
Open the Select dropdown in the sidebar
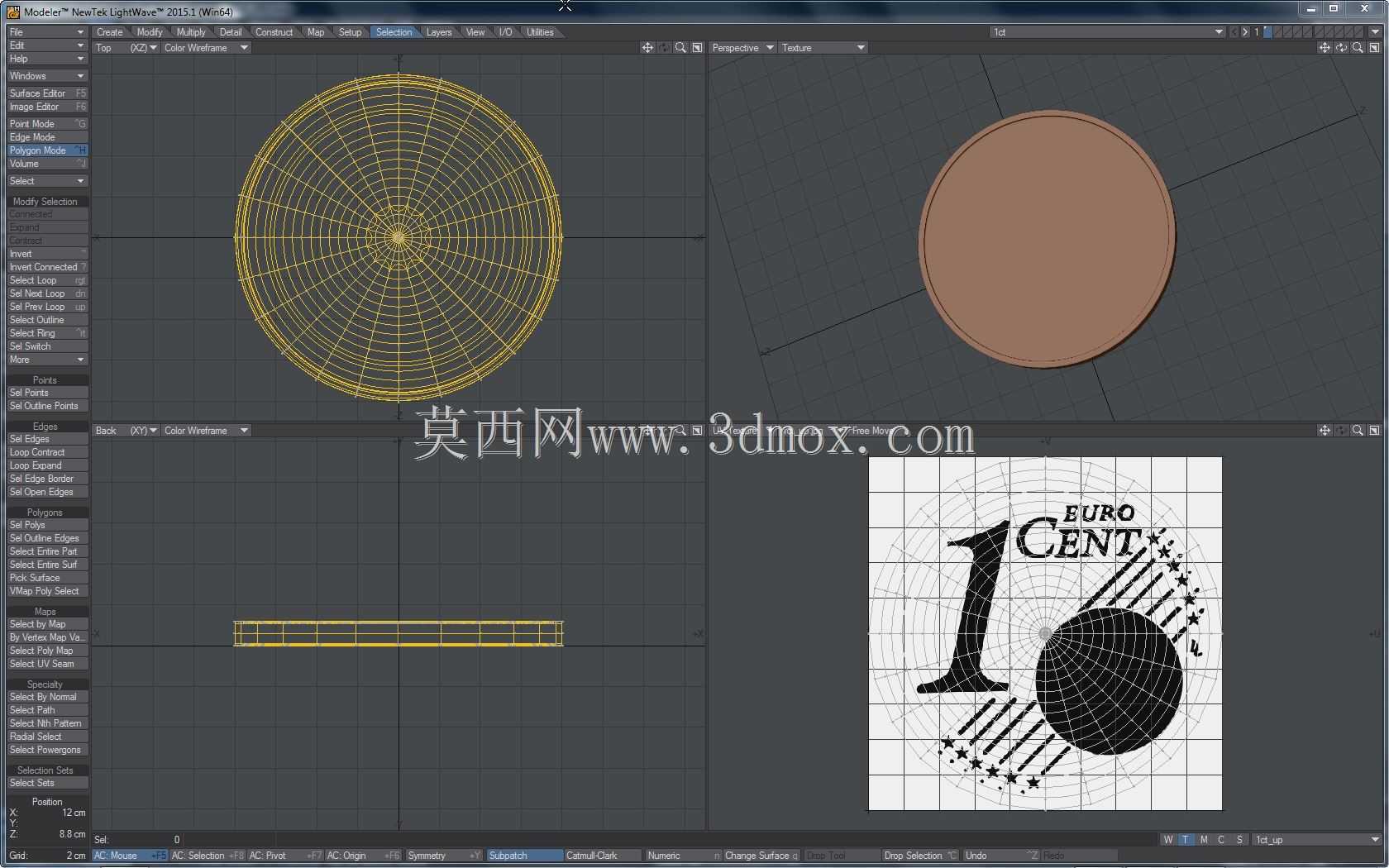point(47,181)
